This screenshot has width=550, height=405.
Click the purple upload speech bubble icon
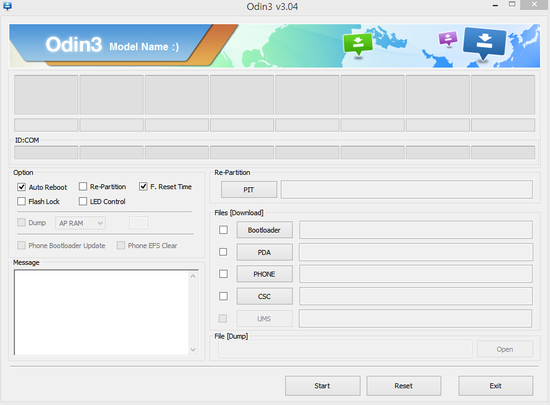point(448,39)
